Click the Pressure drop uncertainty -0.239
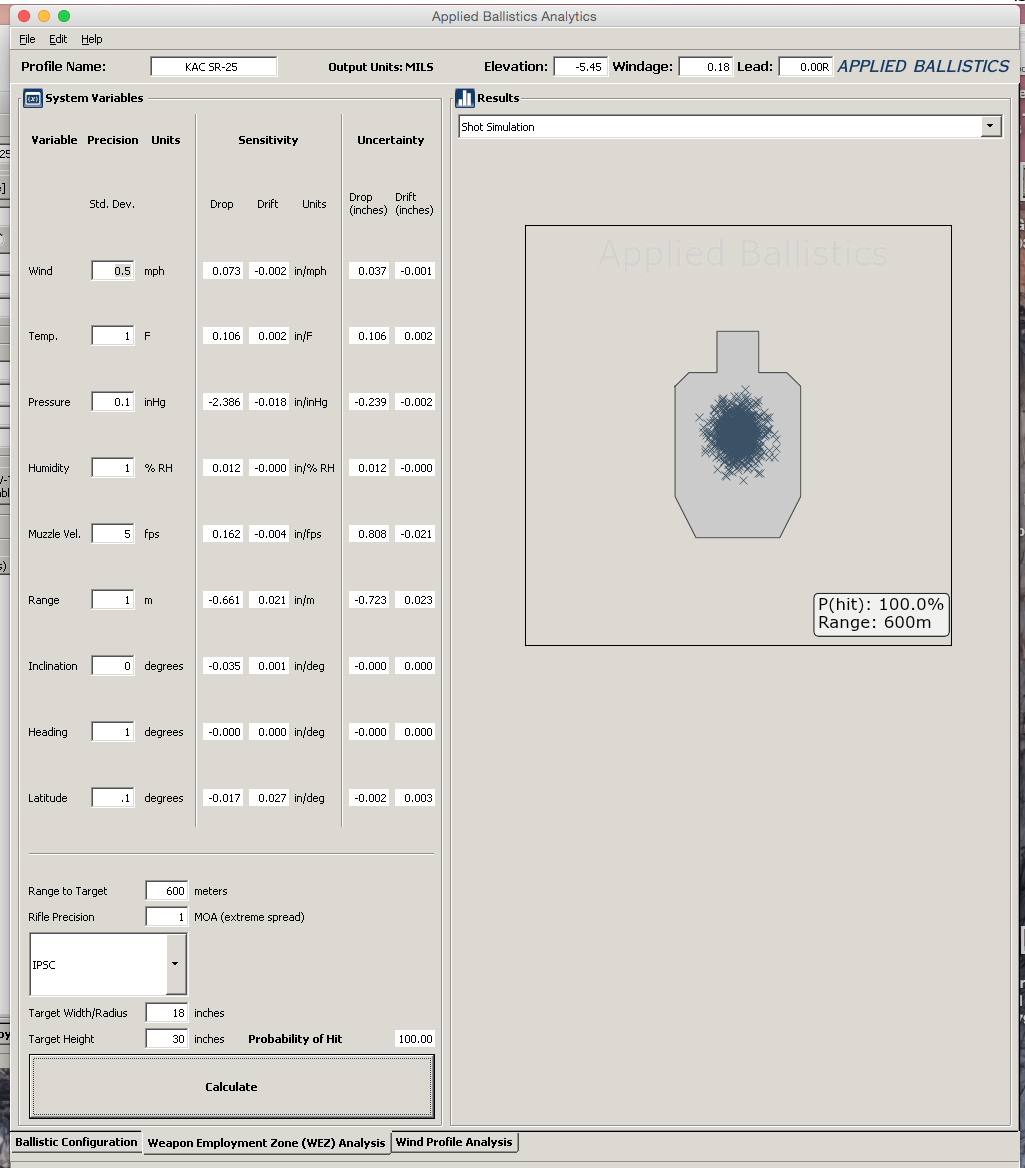 (369, 402)
